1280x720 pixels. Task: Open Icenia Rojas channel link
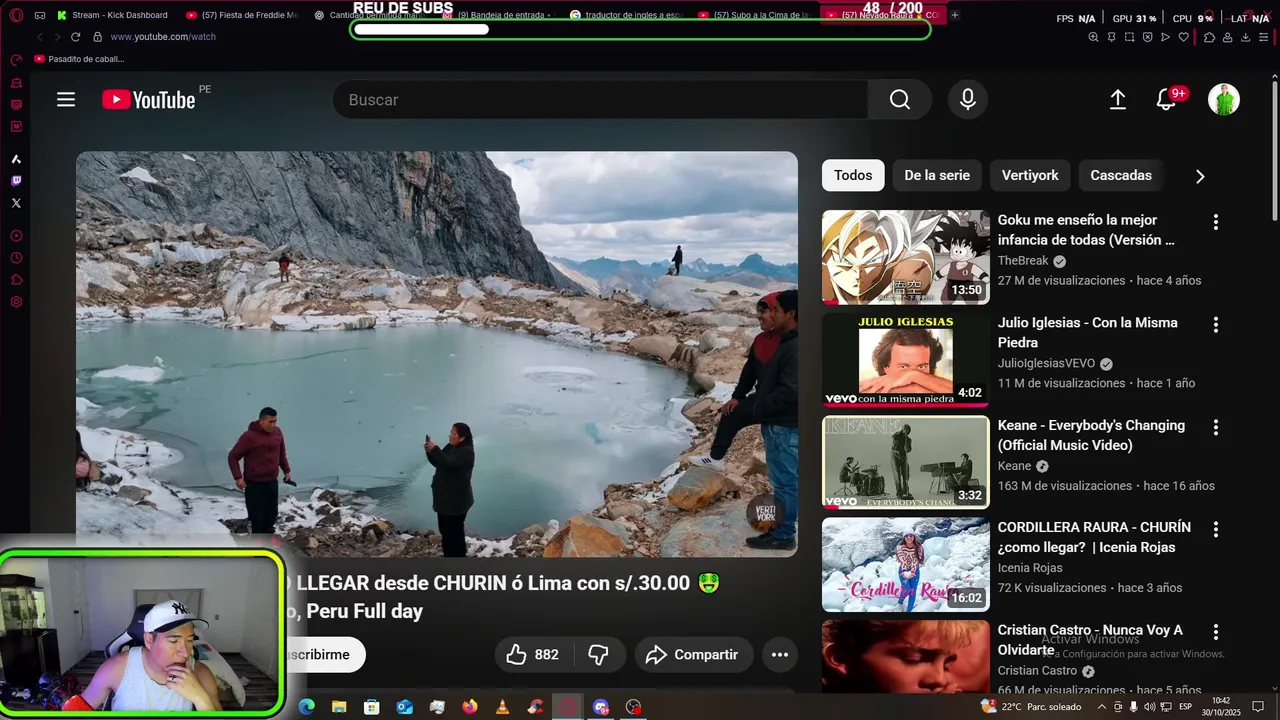1030,568
